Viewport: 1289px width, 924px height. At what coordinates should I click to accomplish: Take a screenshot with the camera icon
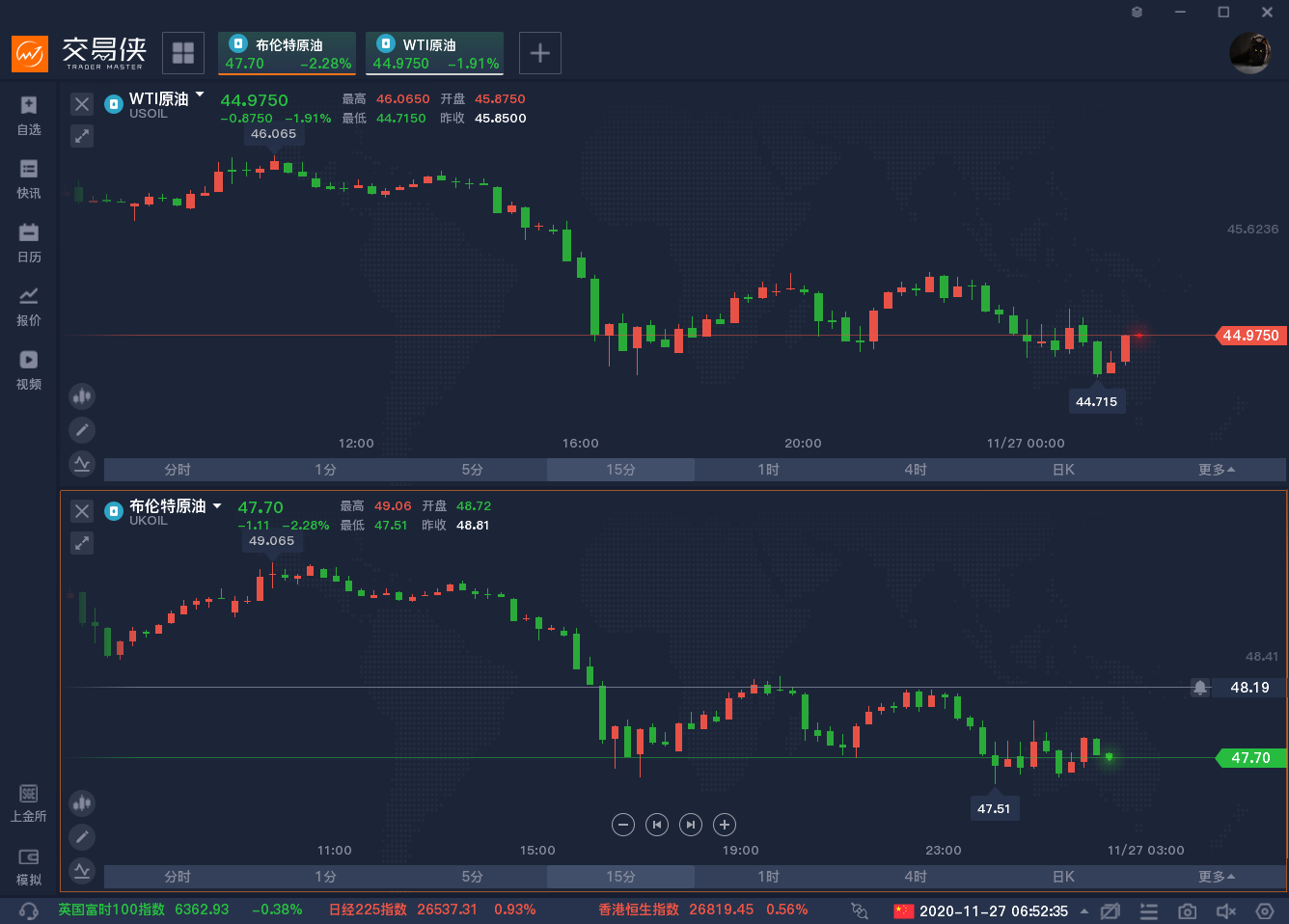[1188, 910]
